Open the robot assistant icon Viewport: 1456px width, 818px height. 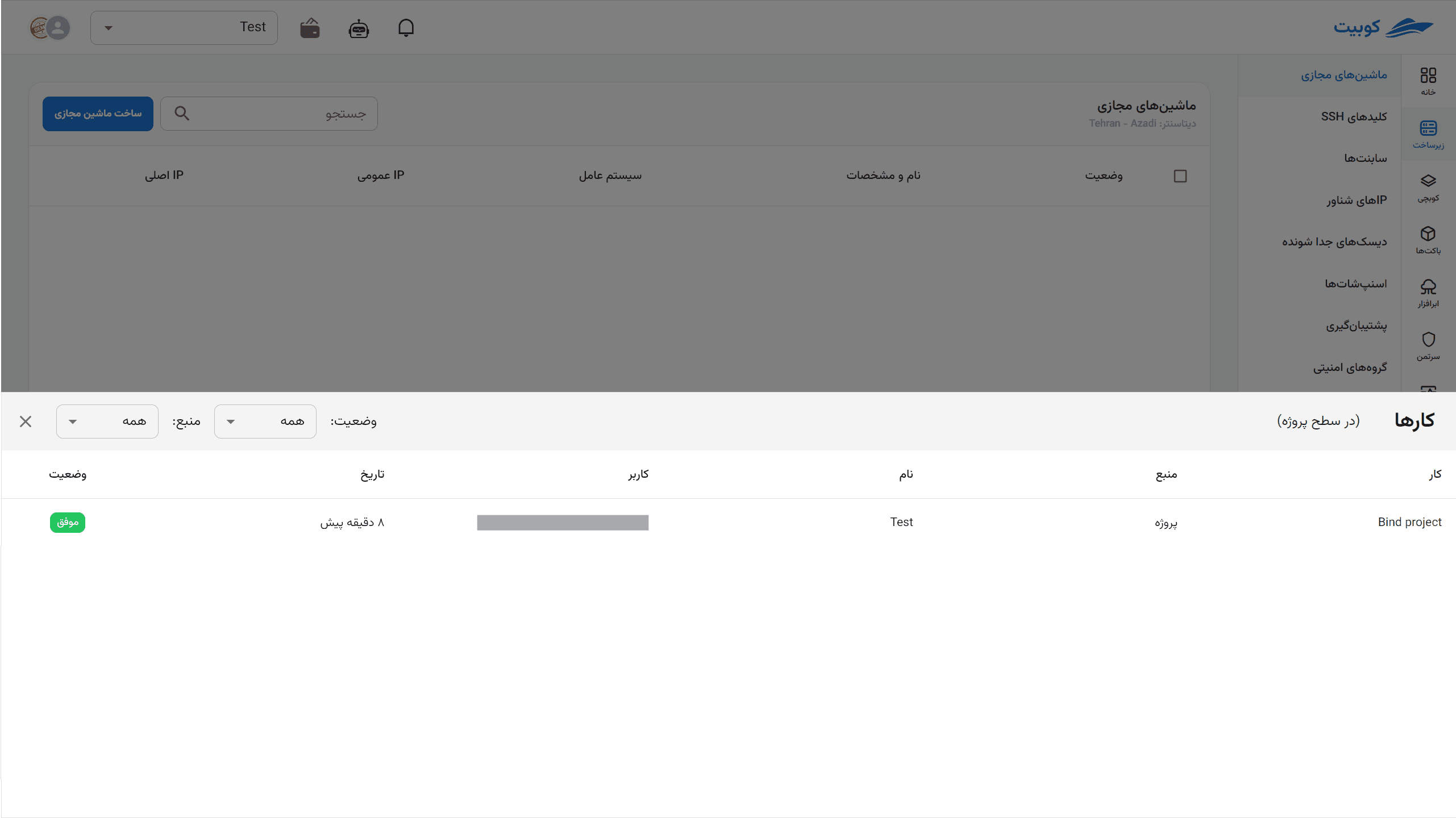tap(359, 28)
